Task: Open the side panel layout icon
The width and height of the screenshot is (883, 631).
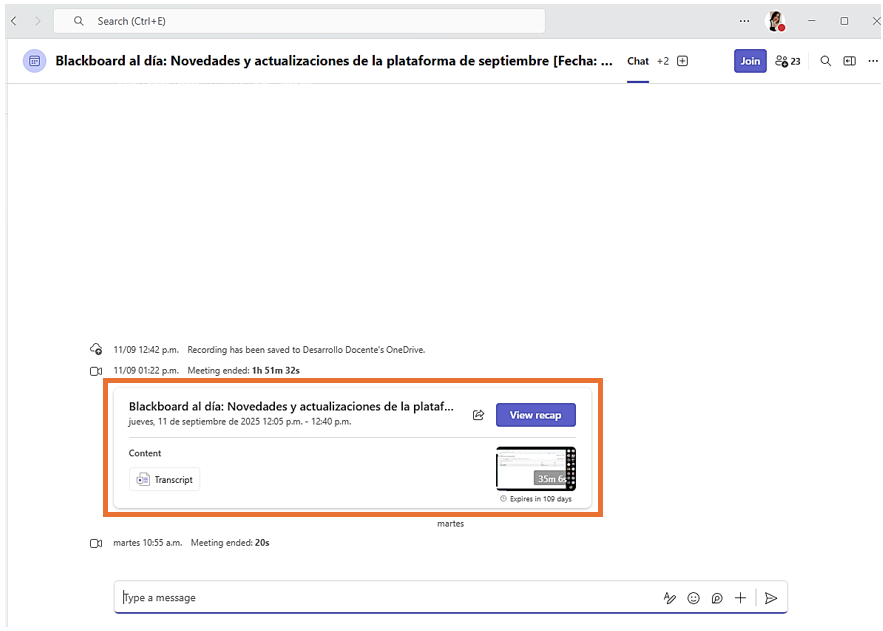Action: point(849,61)
